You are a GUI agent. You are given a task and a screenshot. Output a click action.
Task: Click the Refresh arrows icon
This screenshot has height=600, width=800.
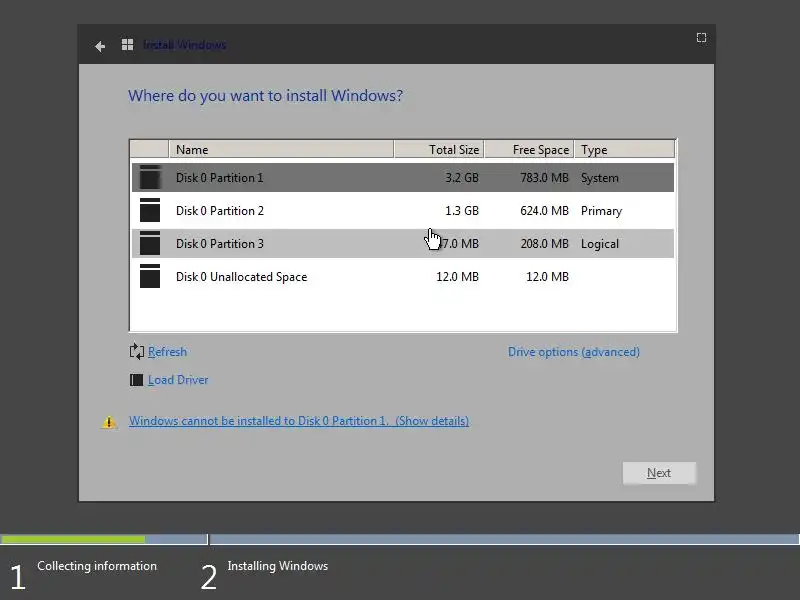click(137, 352)
